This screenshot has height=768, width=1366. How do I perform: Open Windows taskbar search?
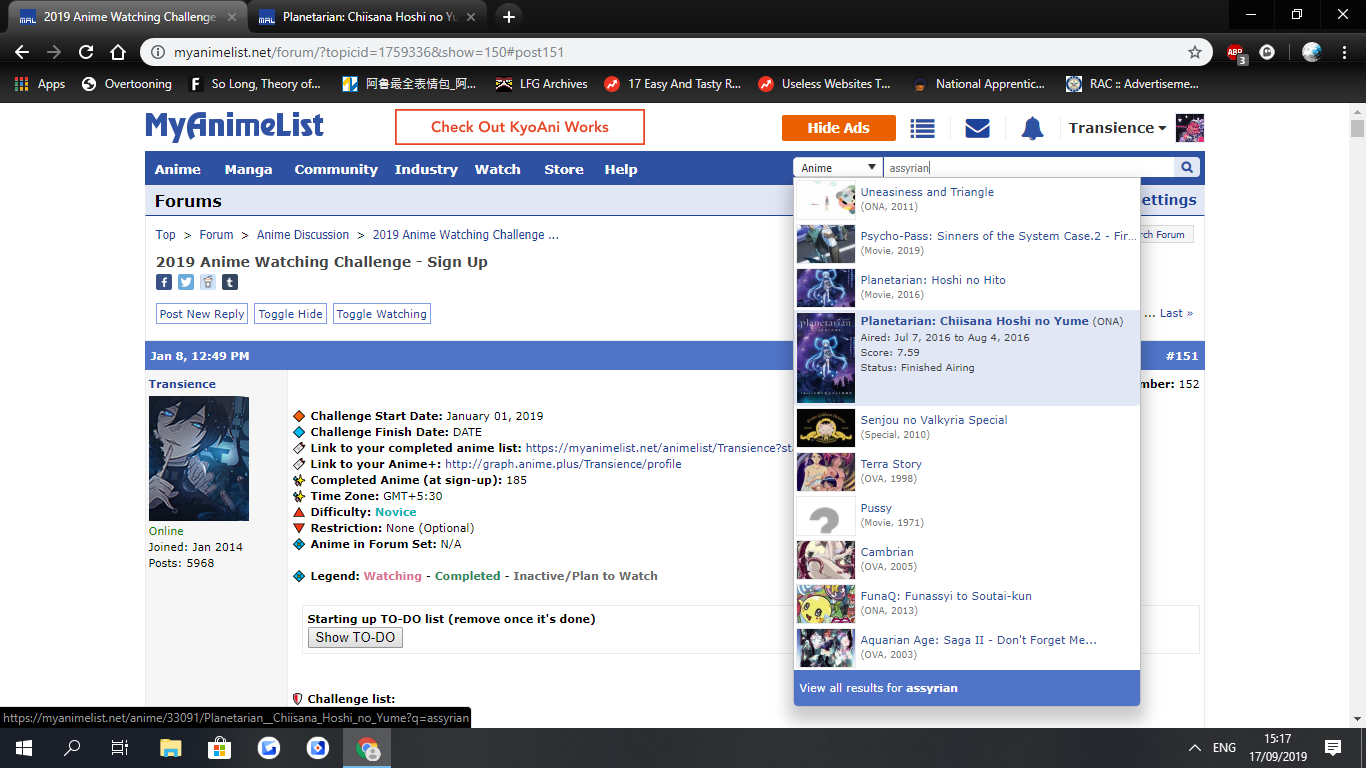tap(71, 747)
